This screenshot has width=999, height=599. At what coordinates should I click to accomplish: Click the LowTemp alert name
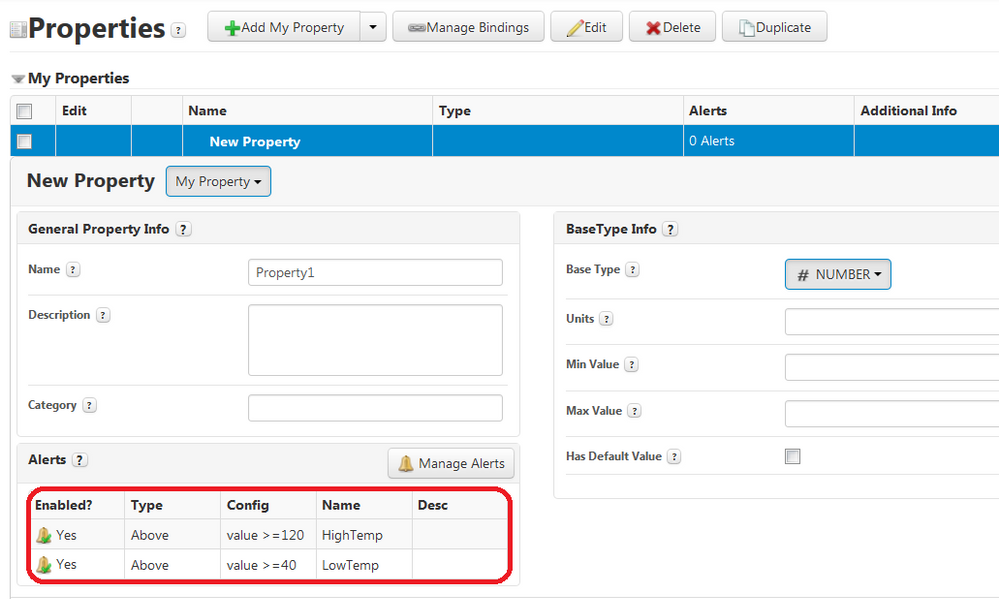[350, 565]
